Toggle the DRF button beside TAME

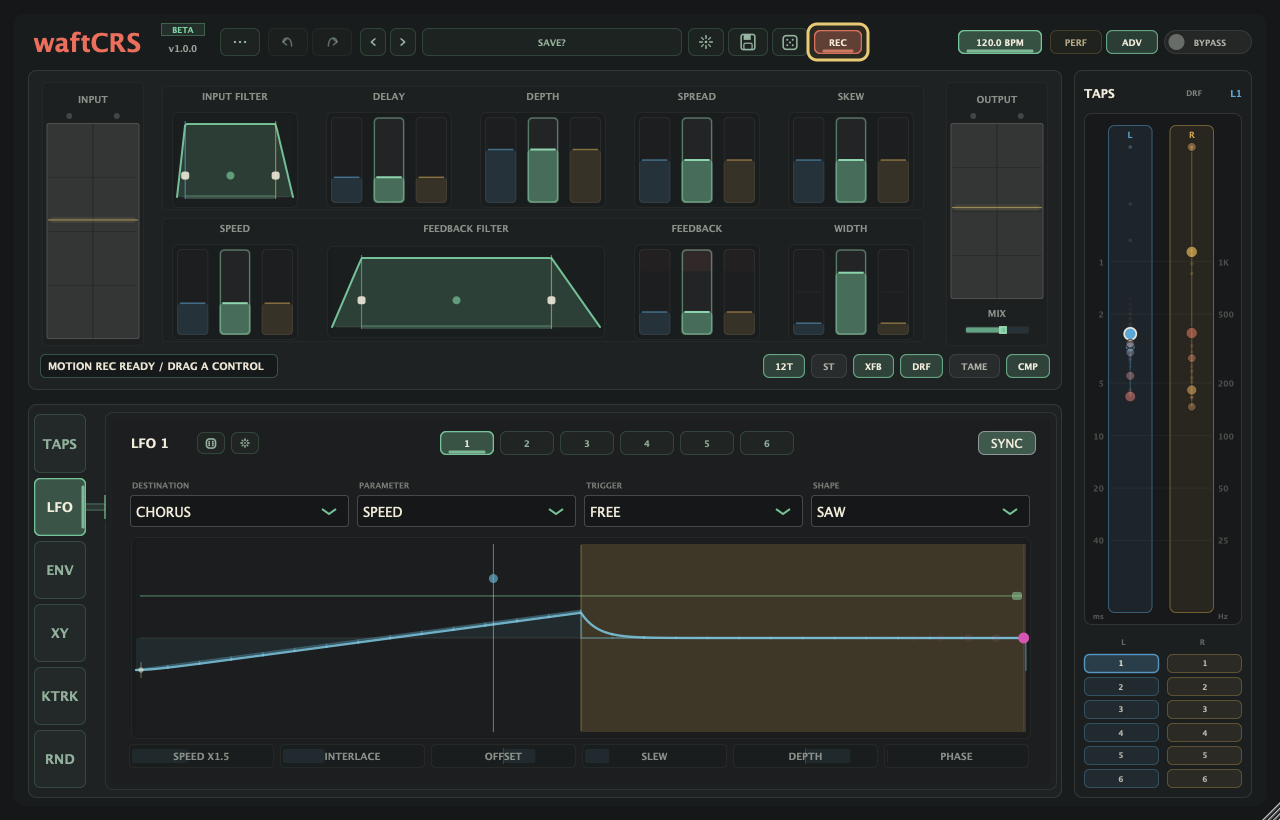(921, 366)
